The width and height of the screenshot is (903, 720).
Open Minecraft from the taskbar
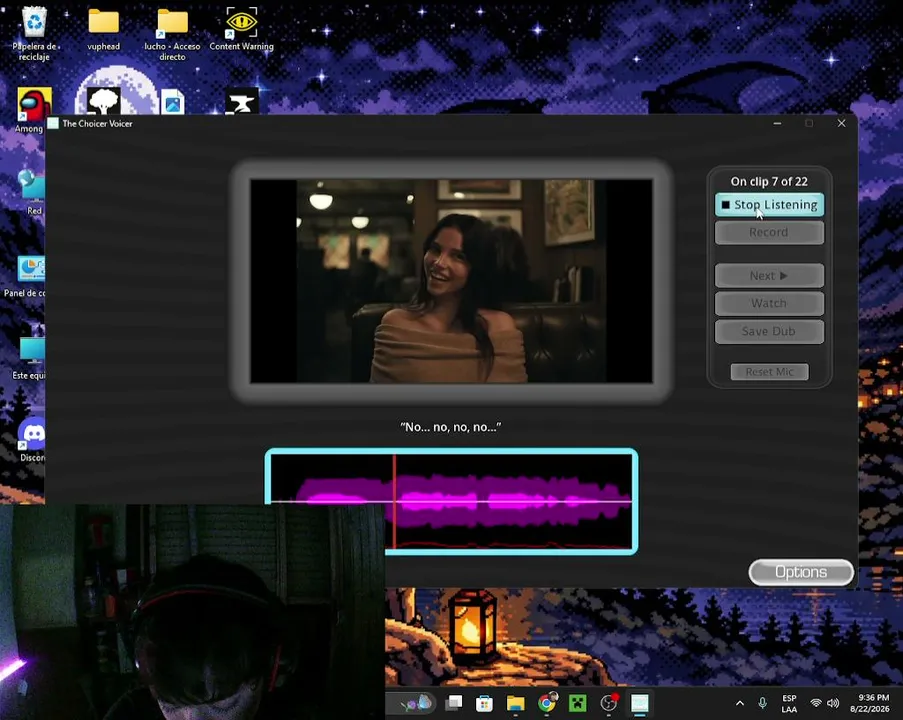coord(578,703)
